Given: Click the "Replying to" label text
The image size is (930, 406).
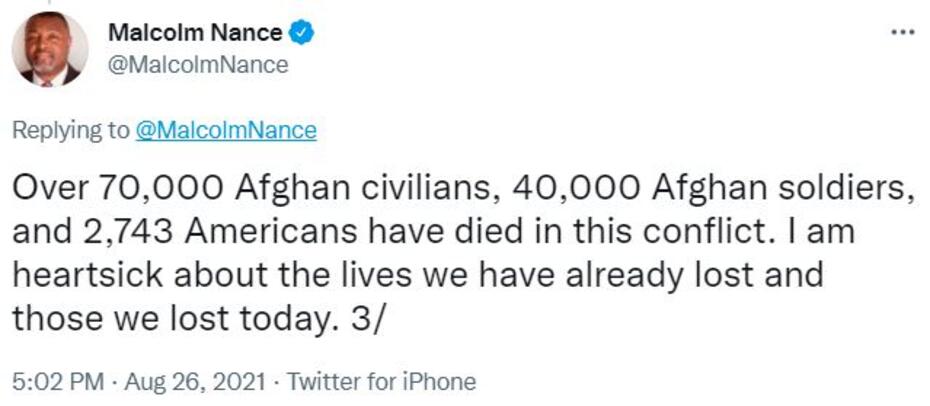Looking at the screenshot, I should pyautogui.click(x=70, y=130).
